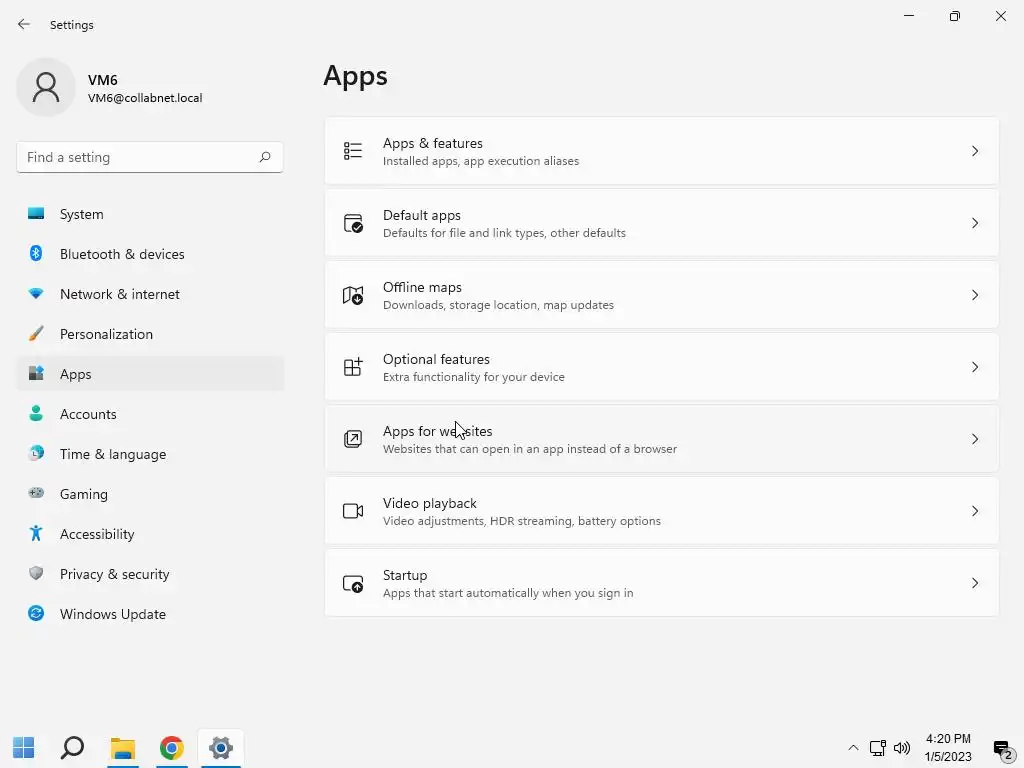This screenshot has width=1024, height=768.
Task: Expand Apps & features chevron arrow
Action: tap(975, 151)
